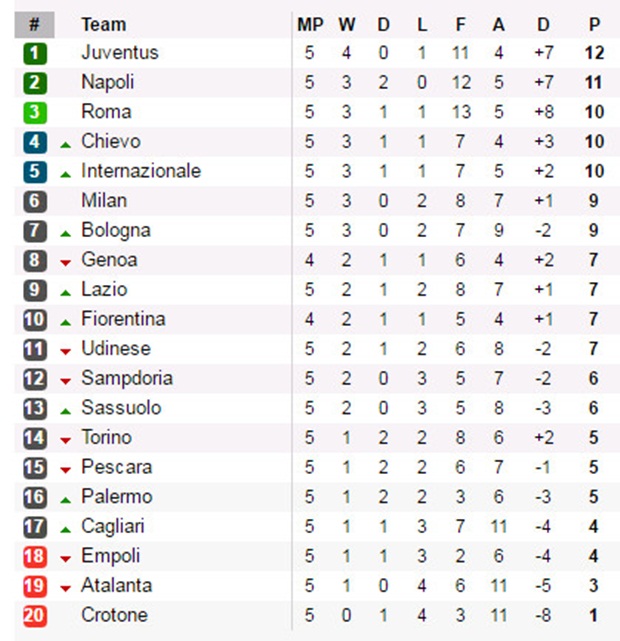Click the red down arrow beside Atalanta
This screenshot has height=641, width=620.
65,588
